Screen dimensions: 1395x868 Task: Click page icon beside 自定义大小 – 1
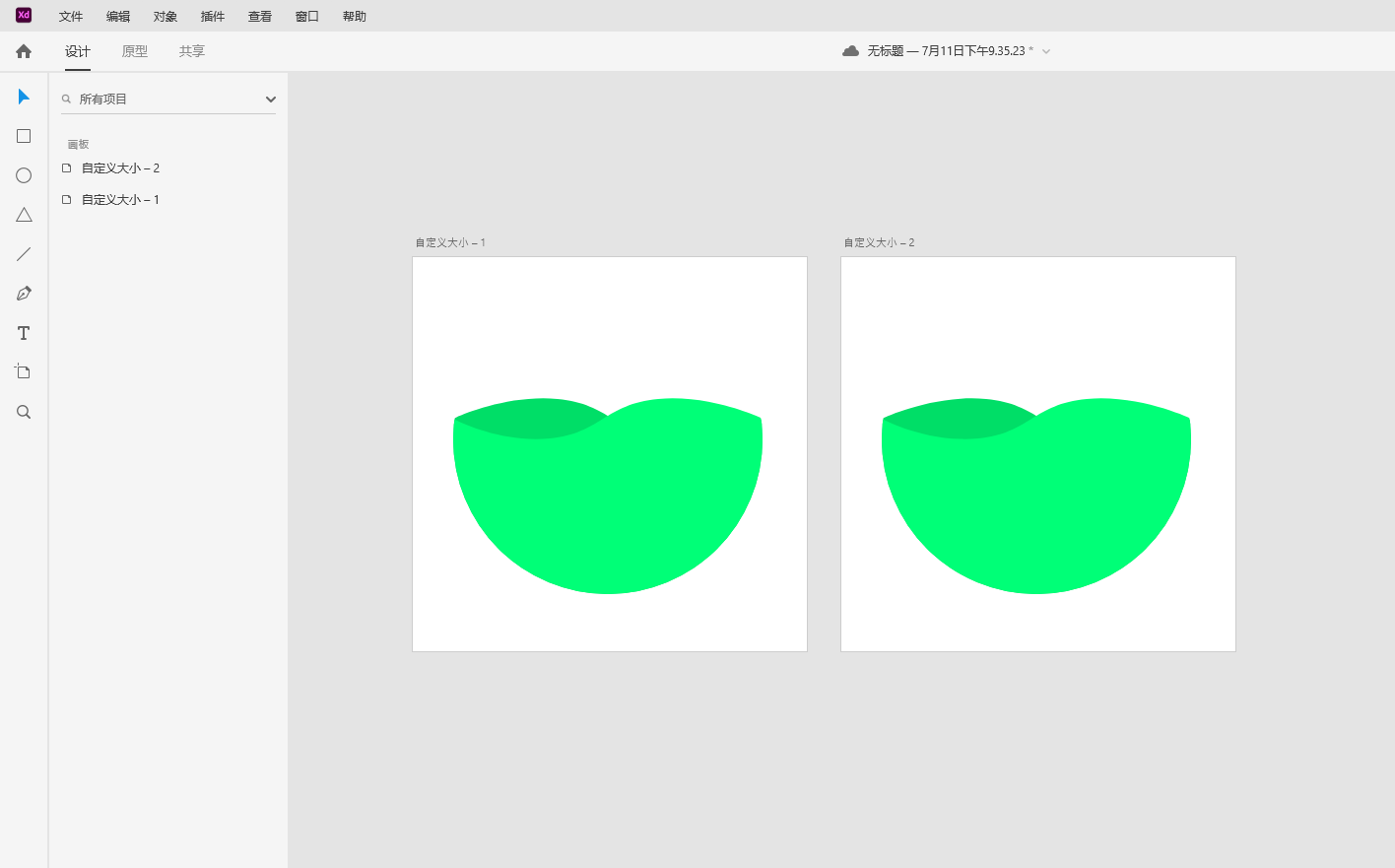coord(67,199)
